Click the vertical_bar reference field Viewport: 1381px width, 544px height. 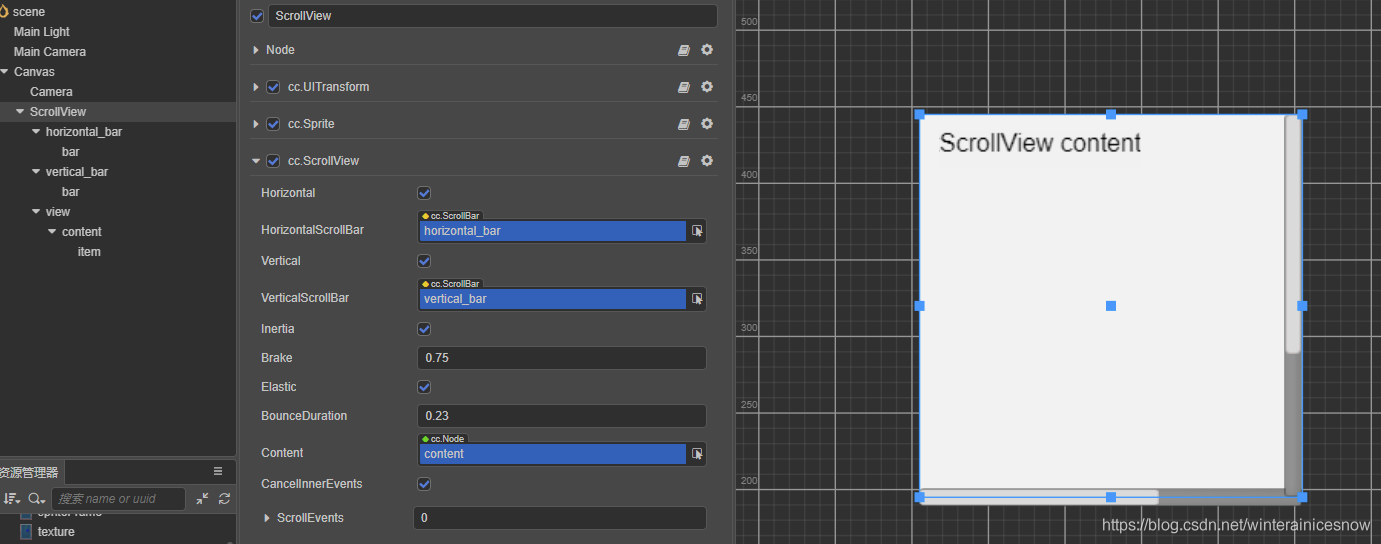(553, 299)
